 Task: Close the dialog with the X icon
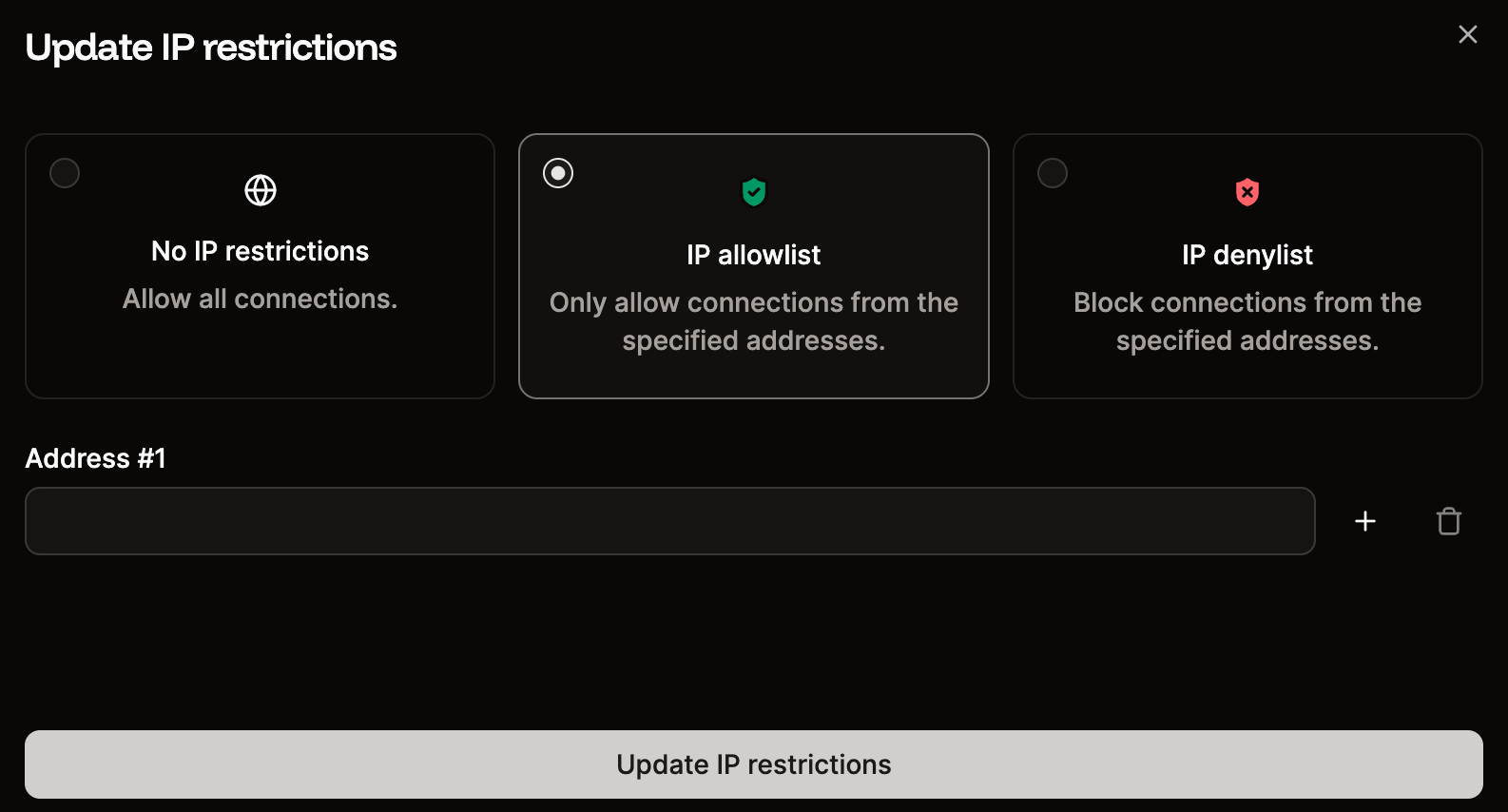tap(1467, 34)
